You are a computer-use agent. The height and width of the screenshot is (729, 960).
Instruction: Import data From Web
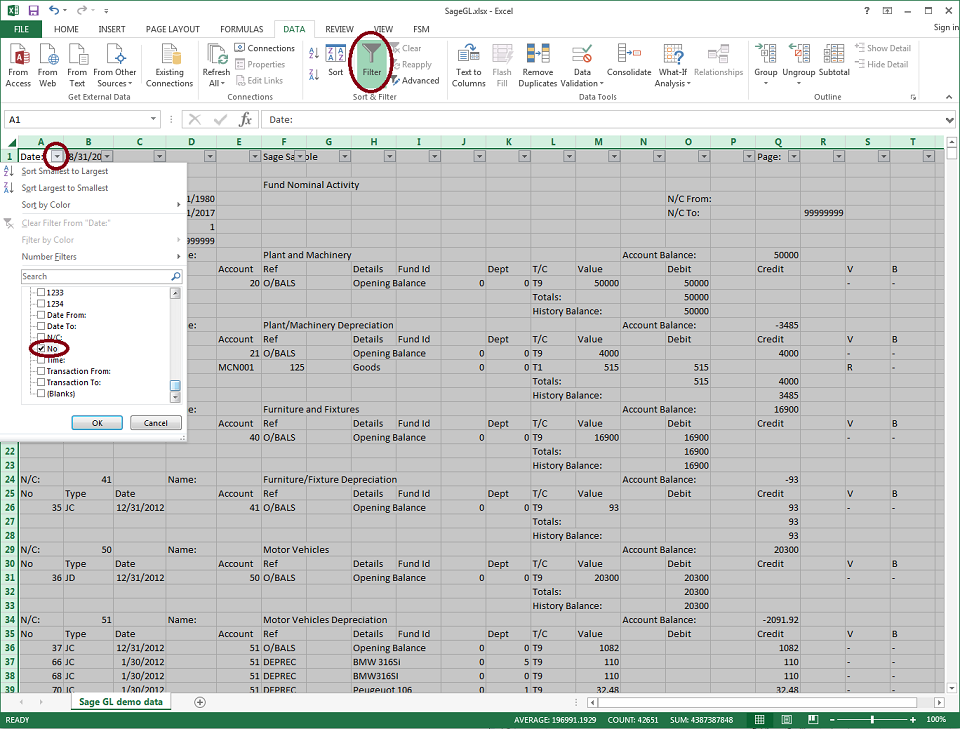point(48,66)
